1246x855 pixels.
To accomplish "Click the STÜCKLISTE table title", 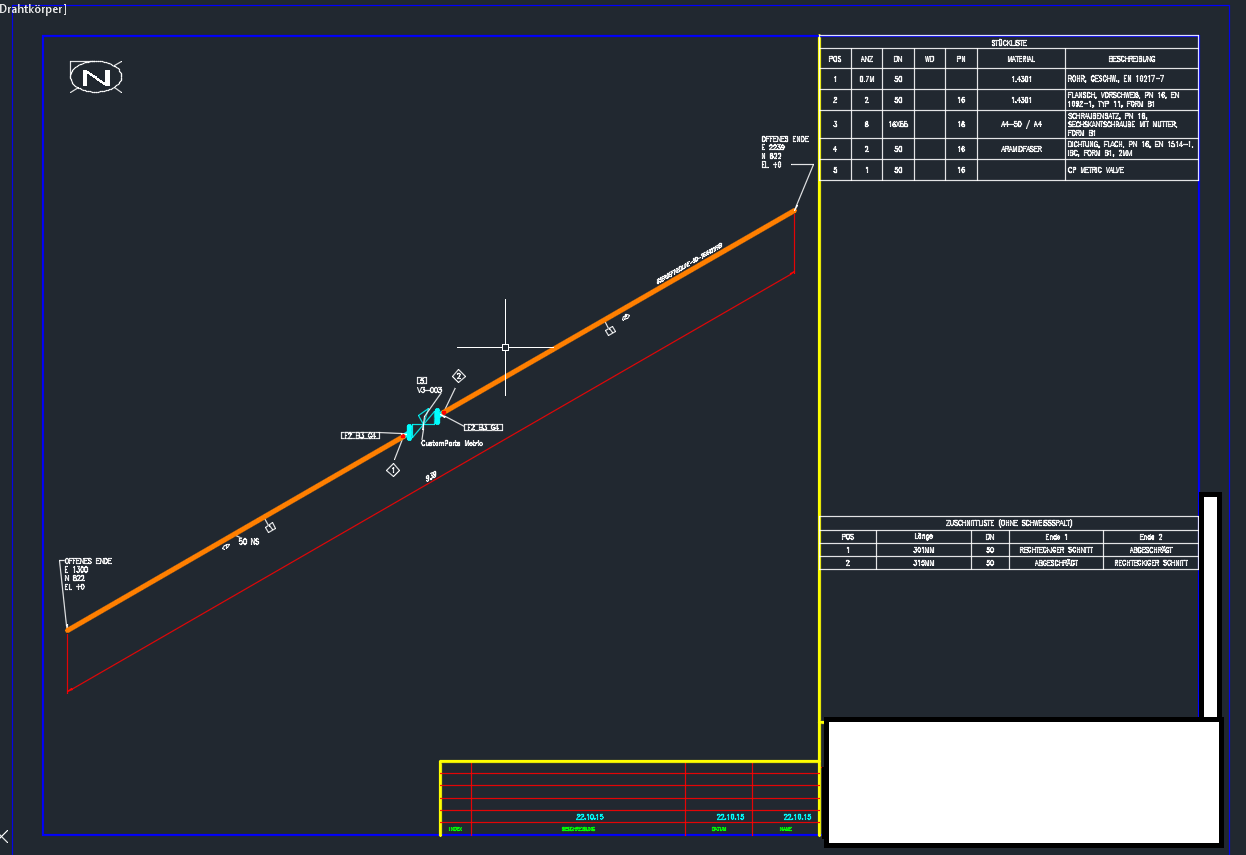I will click(1009, 43).
